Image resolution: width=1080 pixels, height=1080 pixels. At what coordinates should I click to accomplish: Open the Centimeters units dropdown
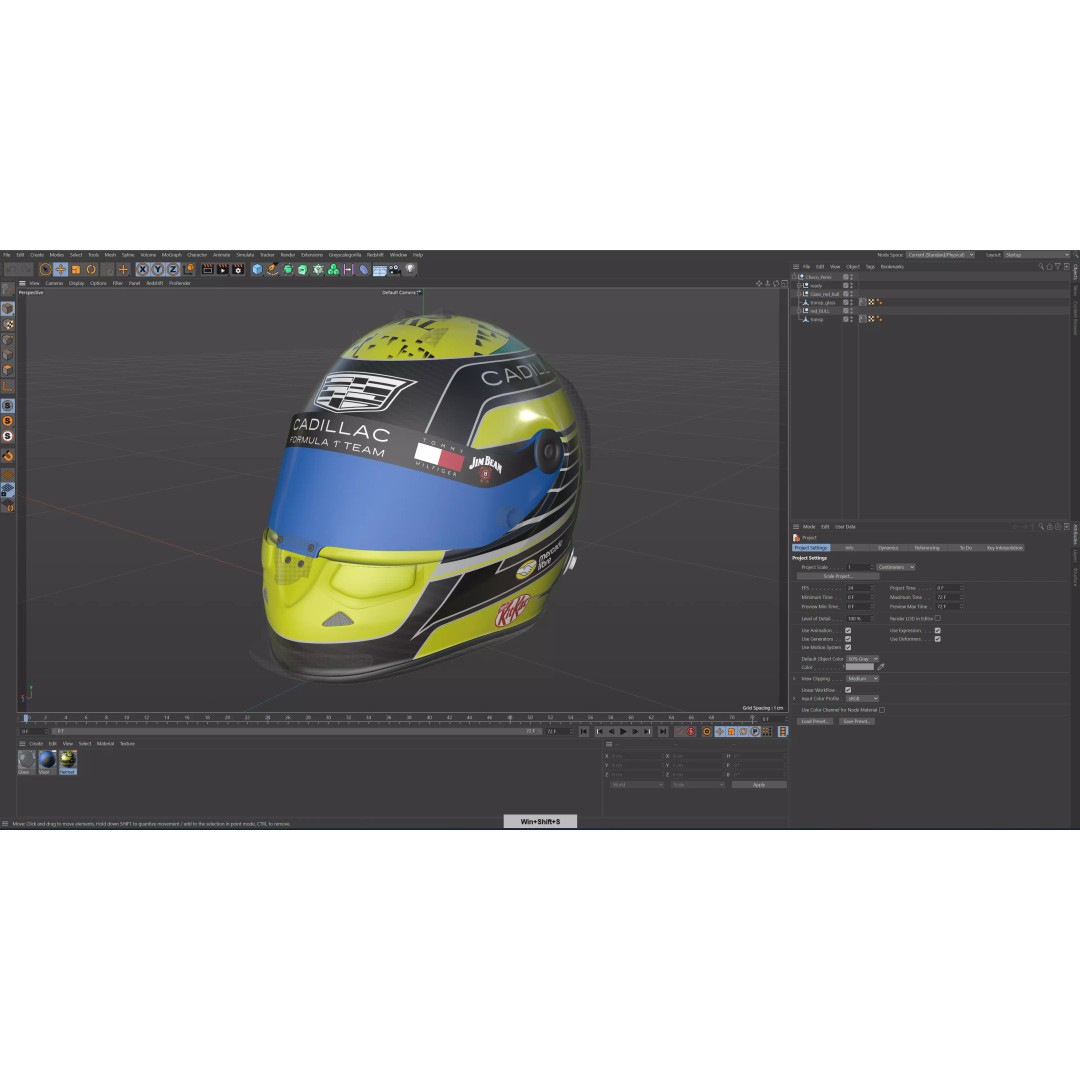895,568
